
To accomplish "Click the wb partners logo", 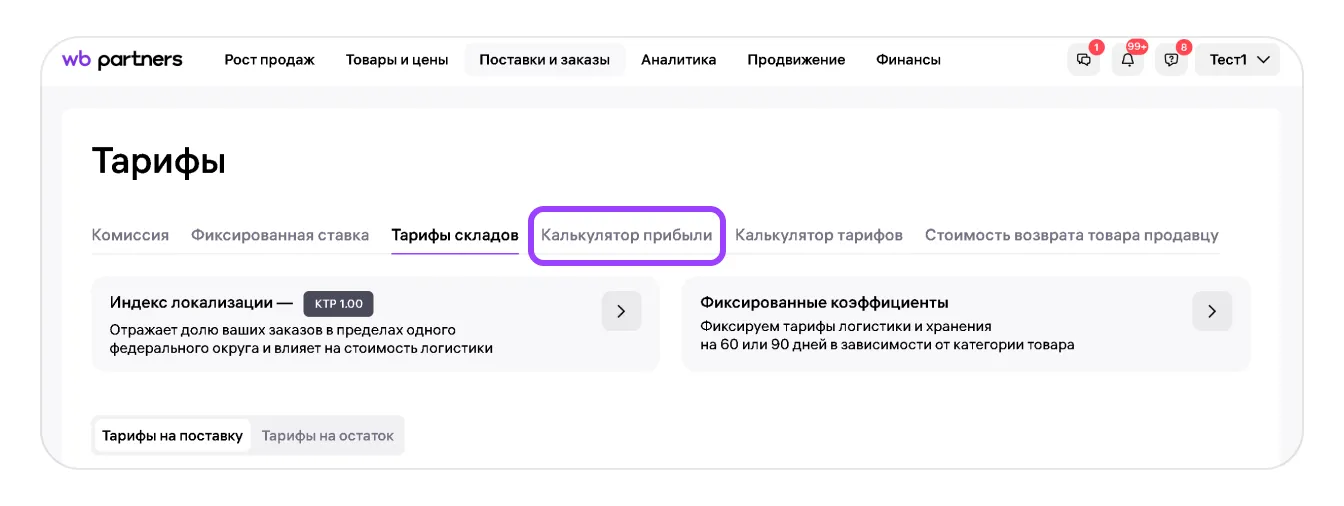I will click(122, 60).
